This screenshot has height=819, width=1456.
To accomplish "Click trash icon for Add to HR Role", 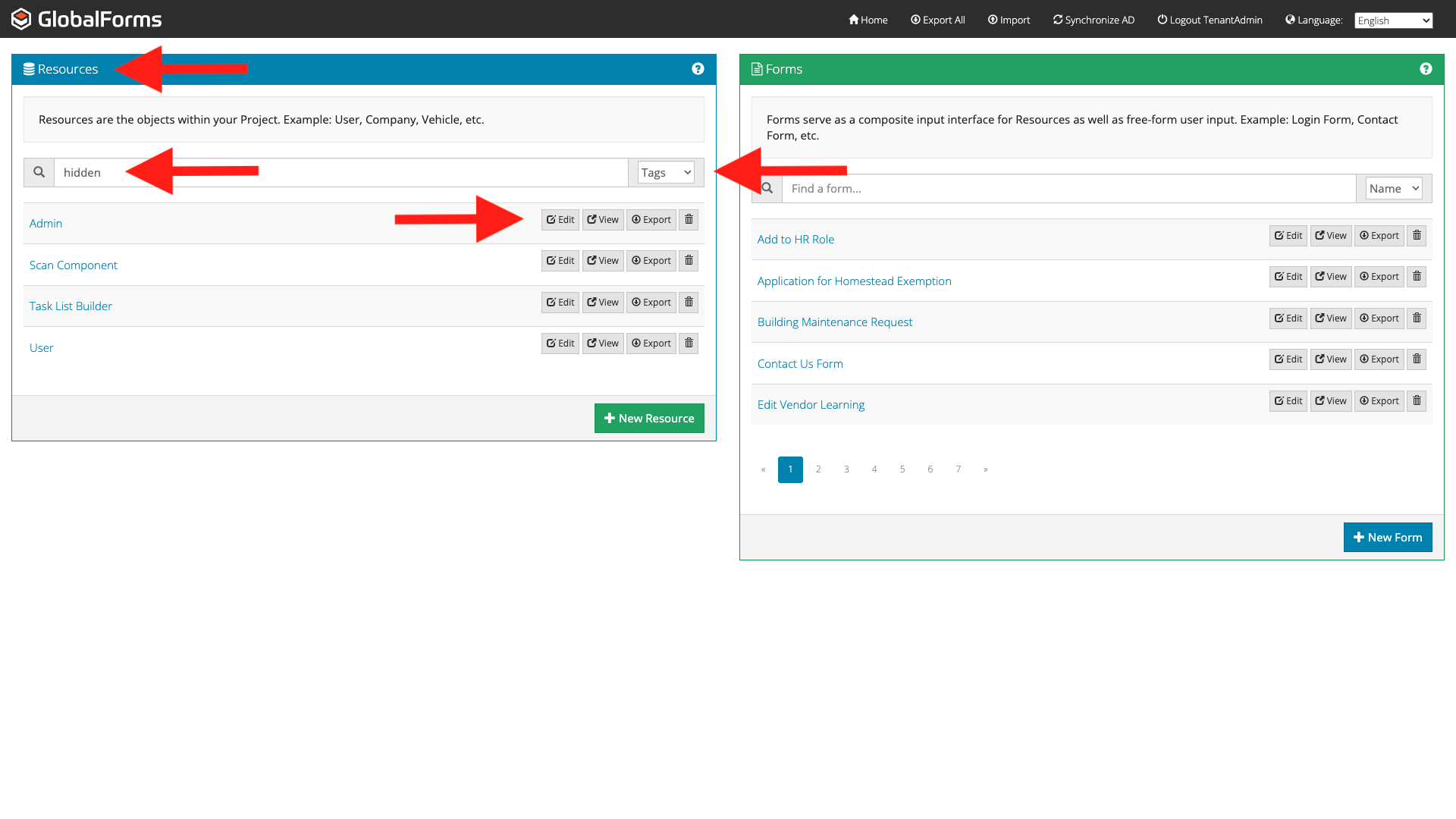I will [1416, 236].
